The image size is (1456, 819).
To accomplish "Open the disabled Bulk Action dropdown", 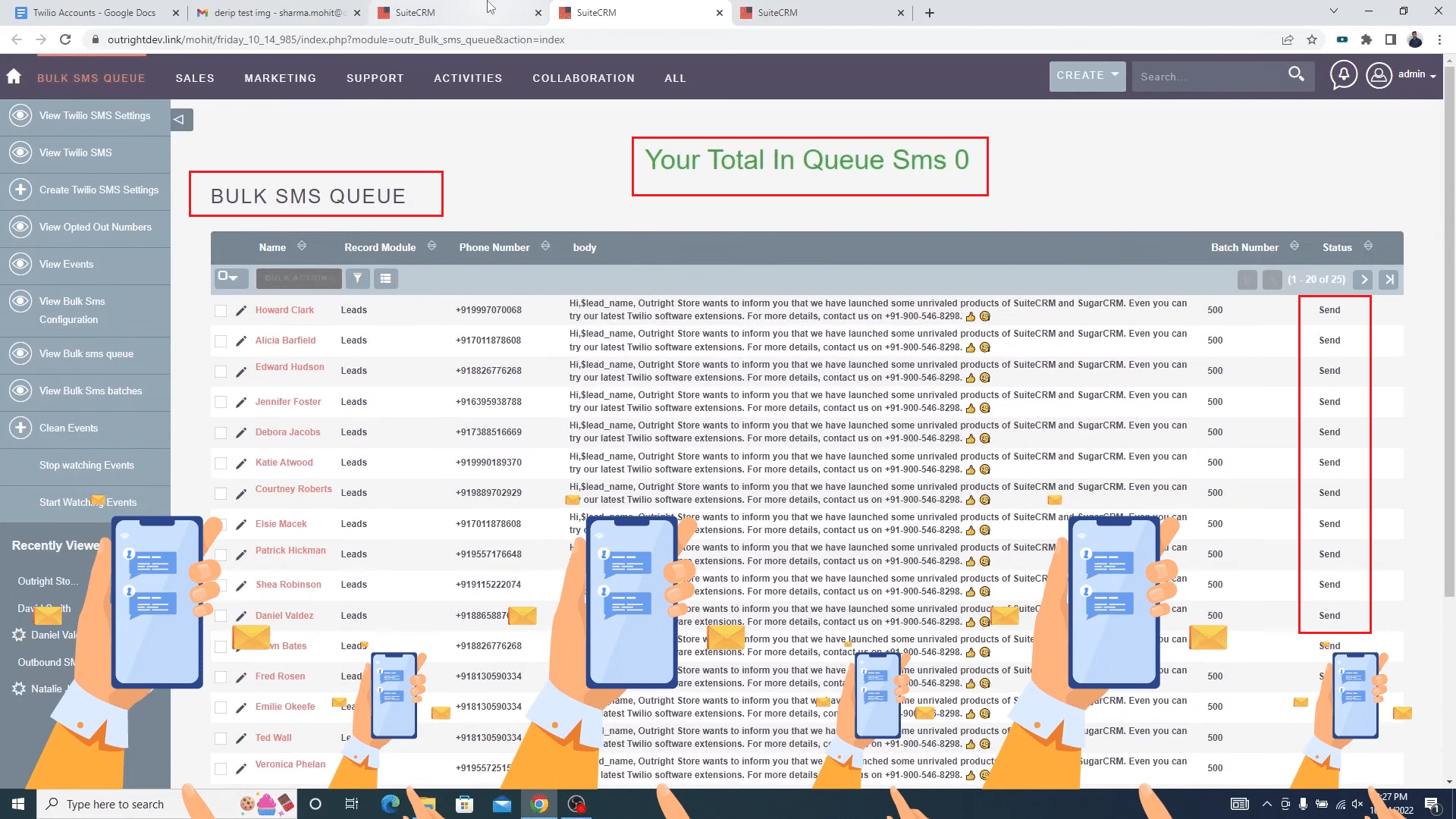I will [x=298, y=278].
